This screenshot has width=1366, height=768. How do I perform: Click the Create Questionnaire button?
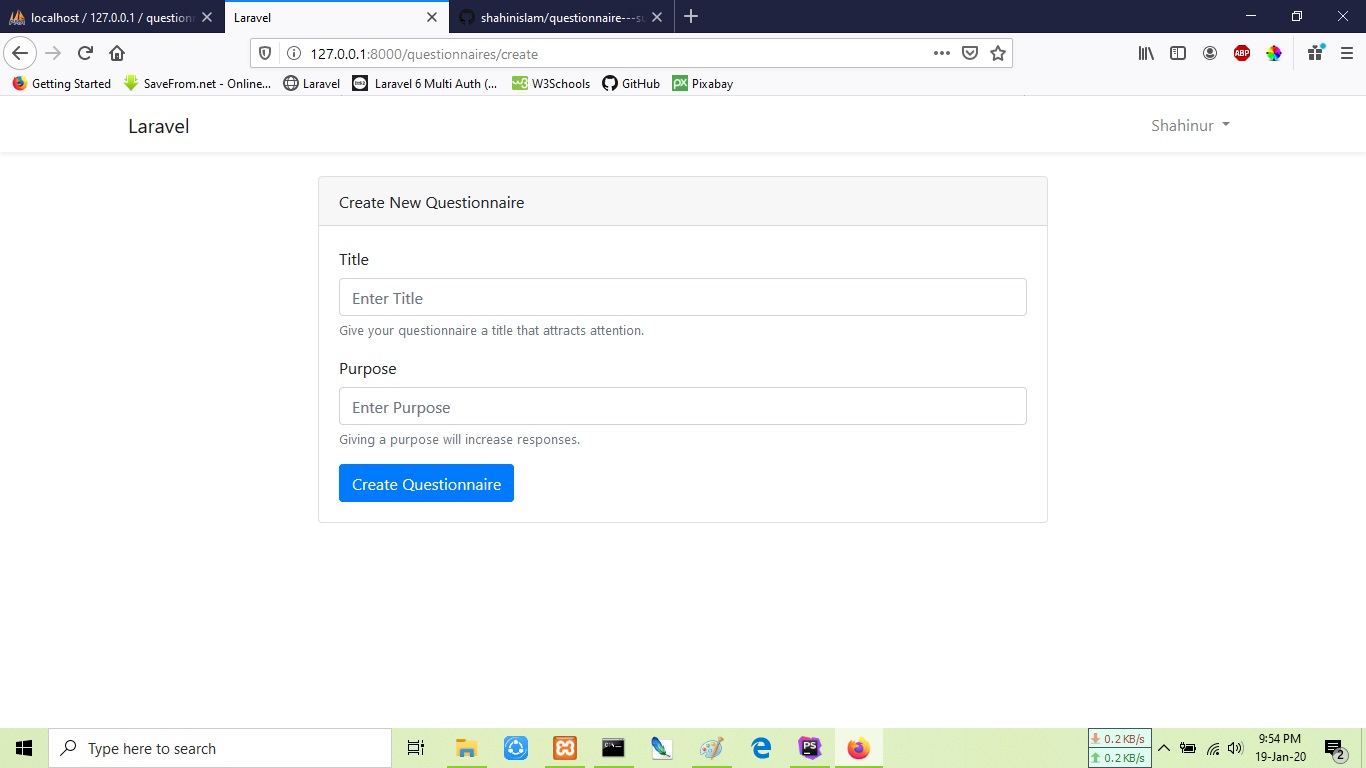426,483
